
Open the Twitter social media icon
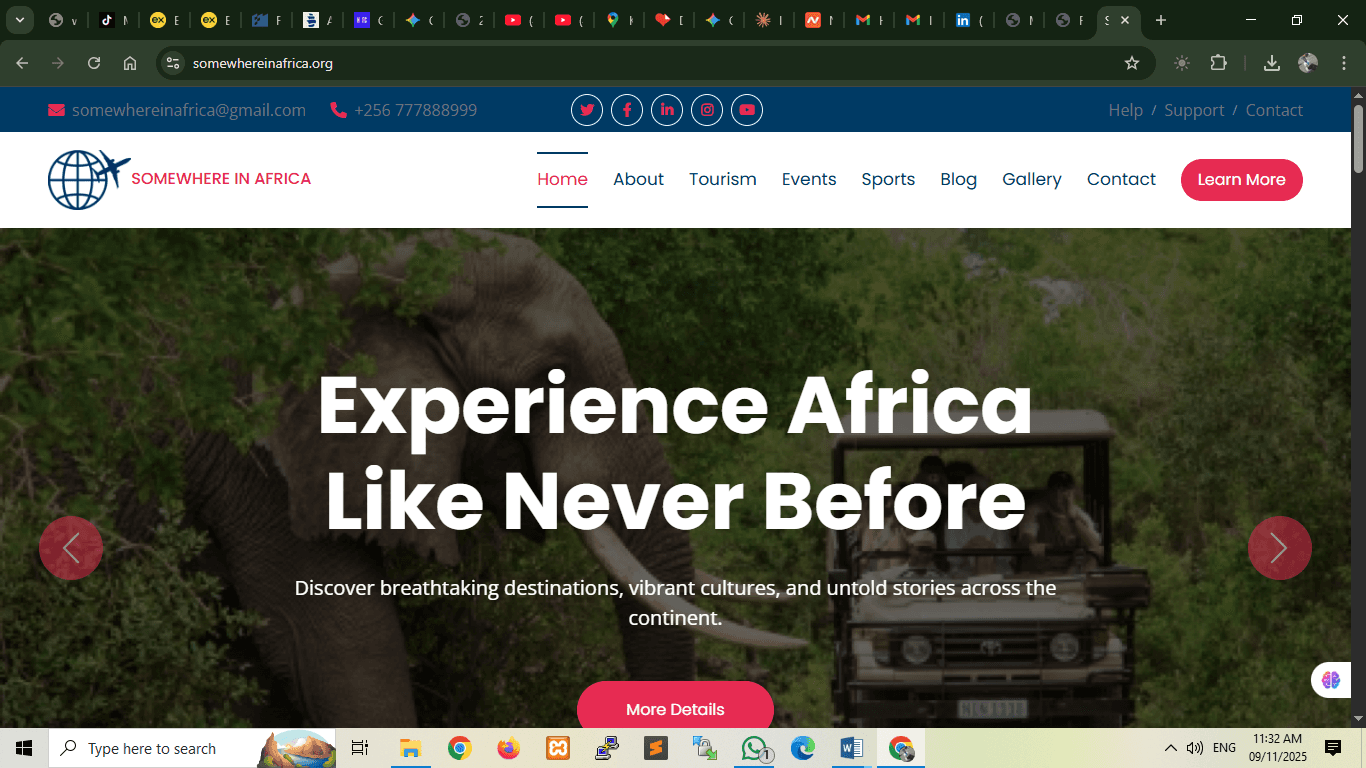point(587,110)
